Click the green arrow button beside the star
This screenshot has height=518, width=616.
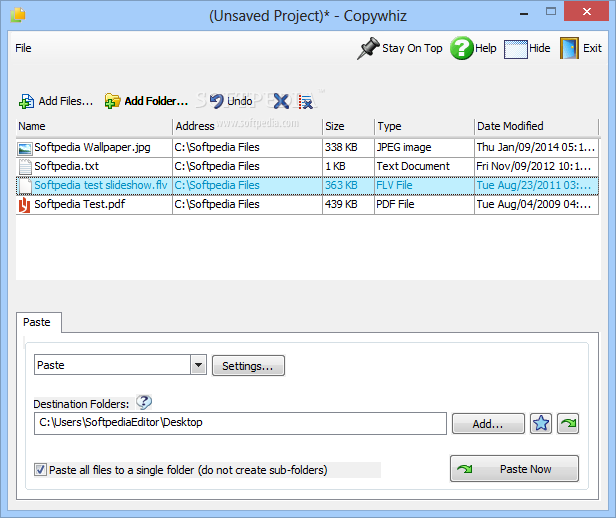click(x=568, y=423)
